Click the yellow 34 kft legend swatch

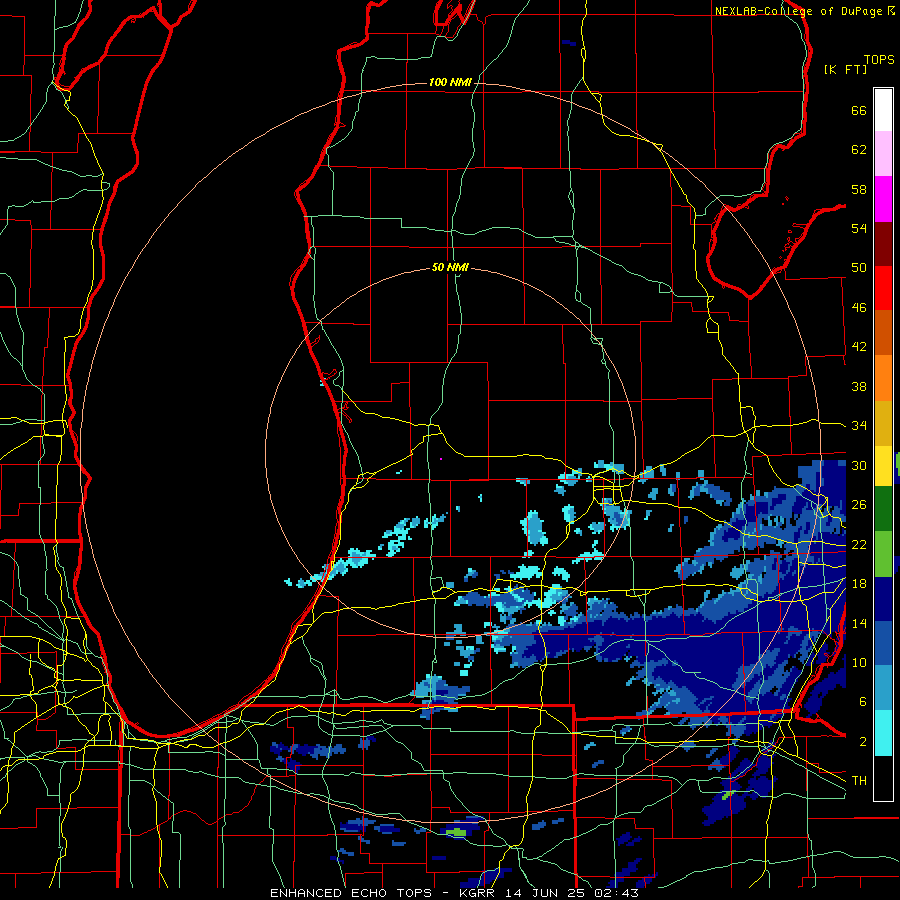click(x=883, y=466)
